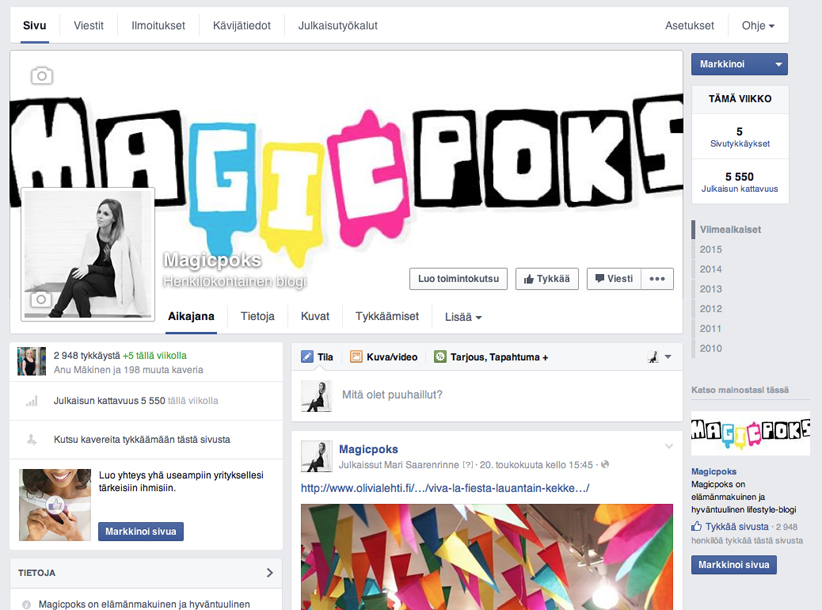Click 'Anu Mäkinen ja 198 muuta kaveria' text

pyautogui.click(x=128, y=370)
